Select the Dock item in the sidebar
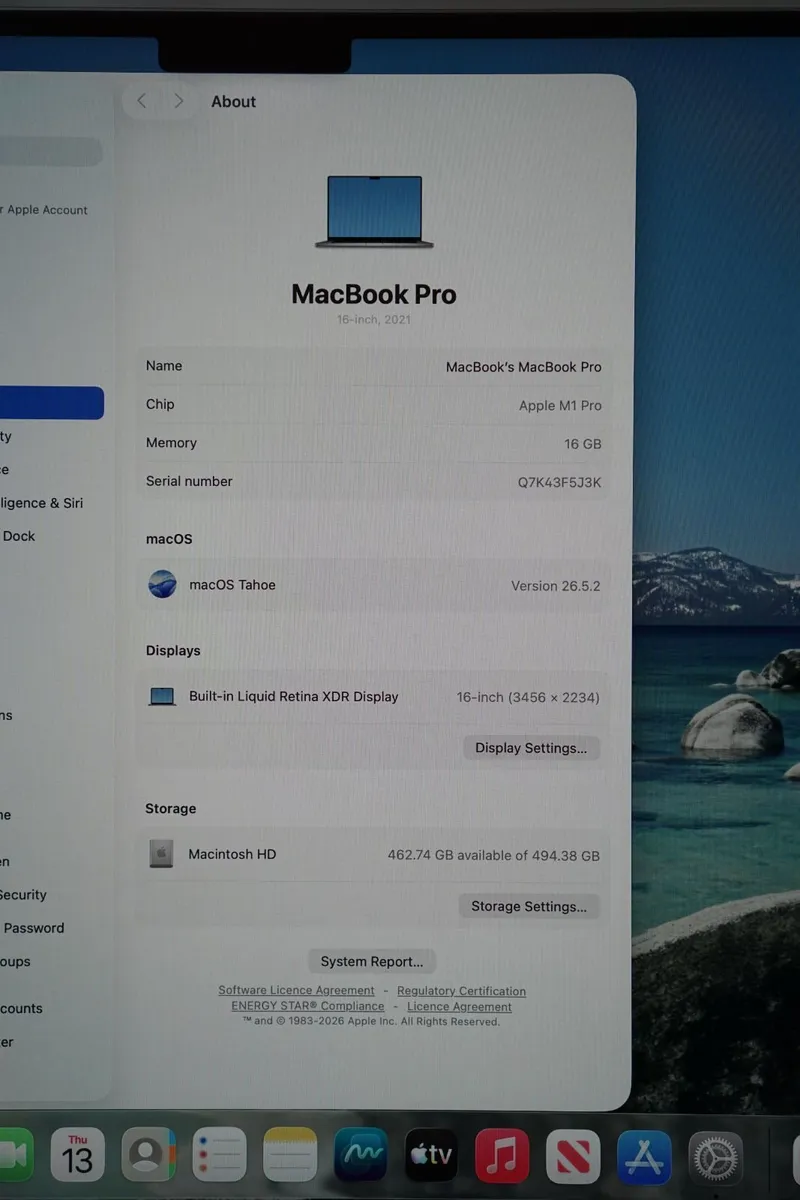 coord(20,536)
